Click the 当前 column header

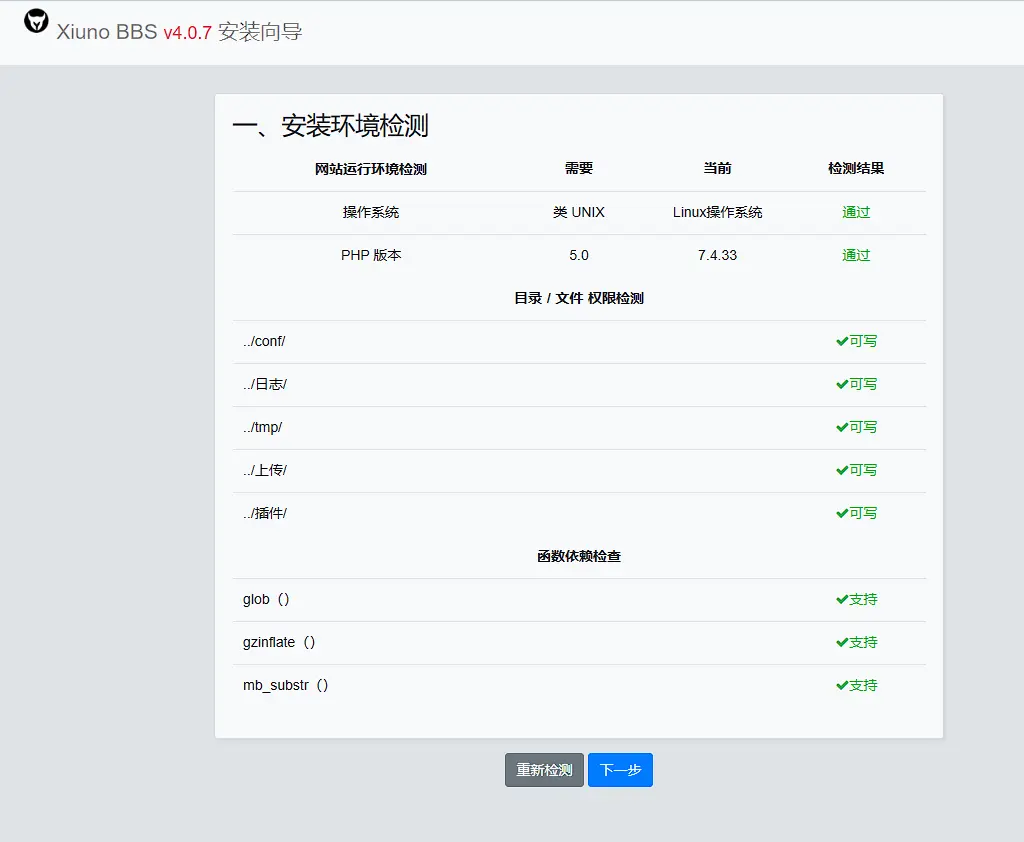pyautogui.click(x=717, y=169)
